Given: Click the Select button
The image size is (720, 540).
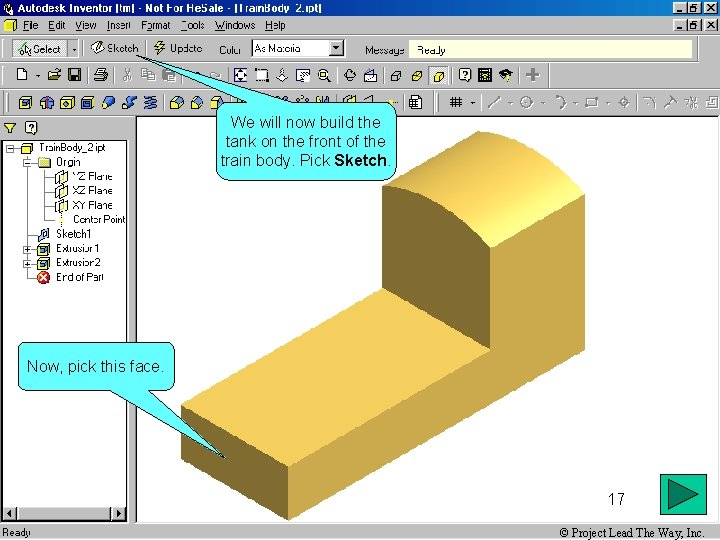Looking at the screenshot, I should click(x=40, y=48).
